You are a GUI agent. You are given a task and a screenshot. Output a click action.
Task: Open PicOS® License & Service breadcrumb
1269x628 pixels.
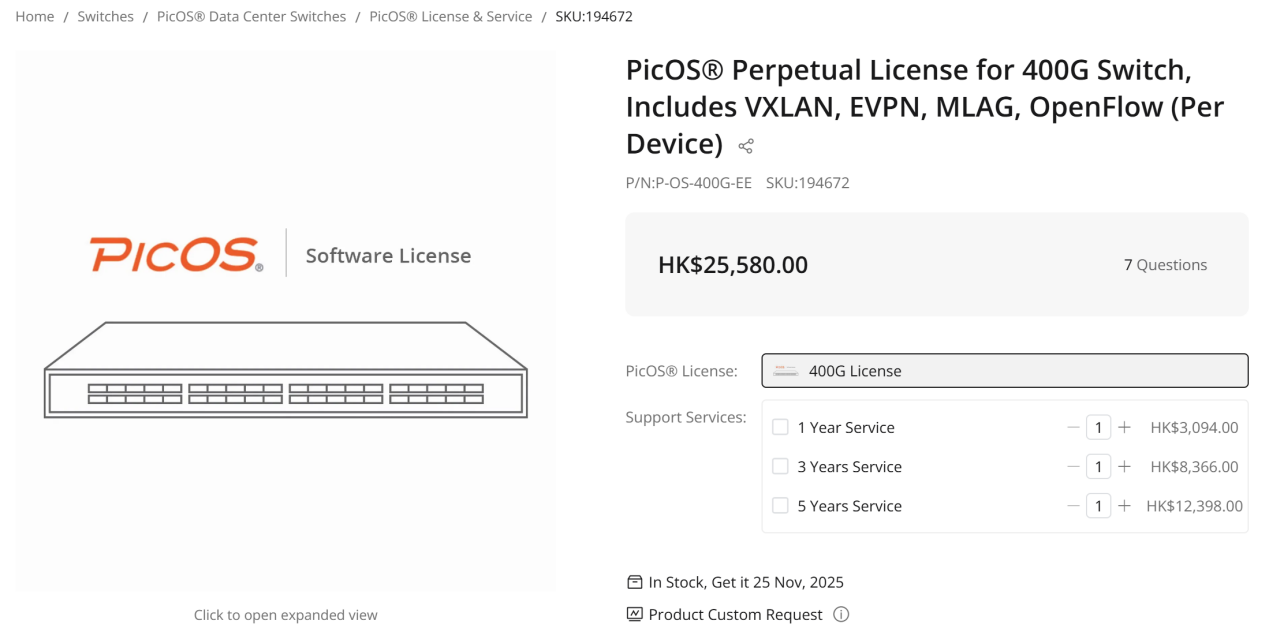click(450, 17)
